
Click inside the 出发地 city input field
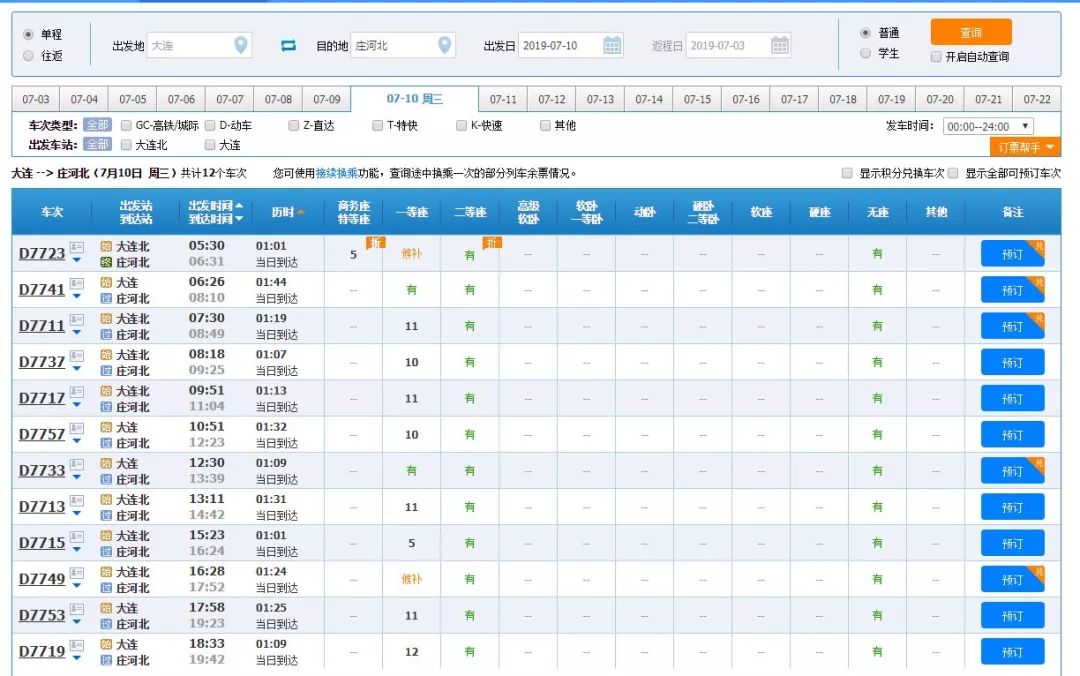click(190, 44)
